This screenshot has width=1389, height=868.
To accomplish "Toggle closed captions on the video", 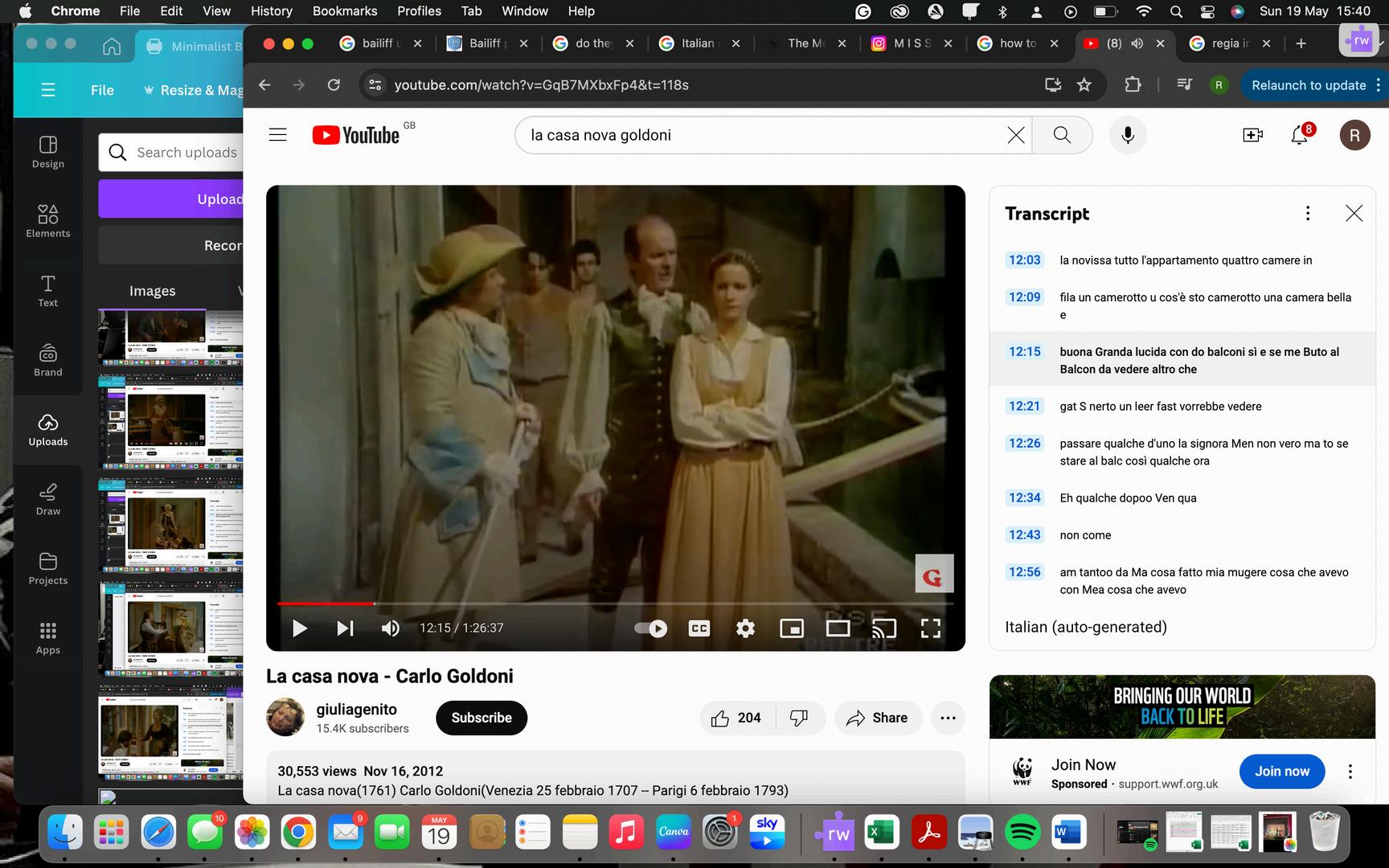I will (x=699, y=628).
